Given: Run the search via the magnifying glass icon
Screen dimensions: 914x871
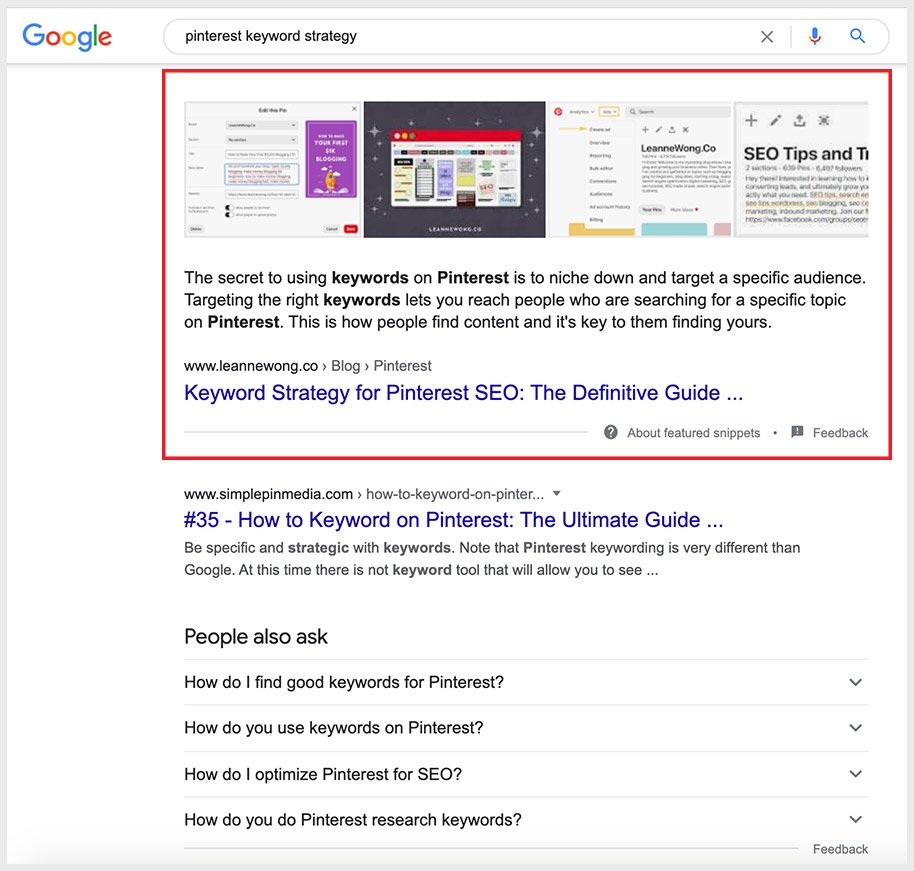Looking at the screenshot, I should click(858, 36).
